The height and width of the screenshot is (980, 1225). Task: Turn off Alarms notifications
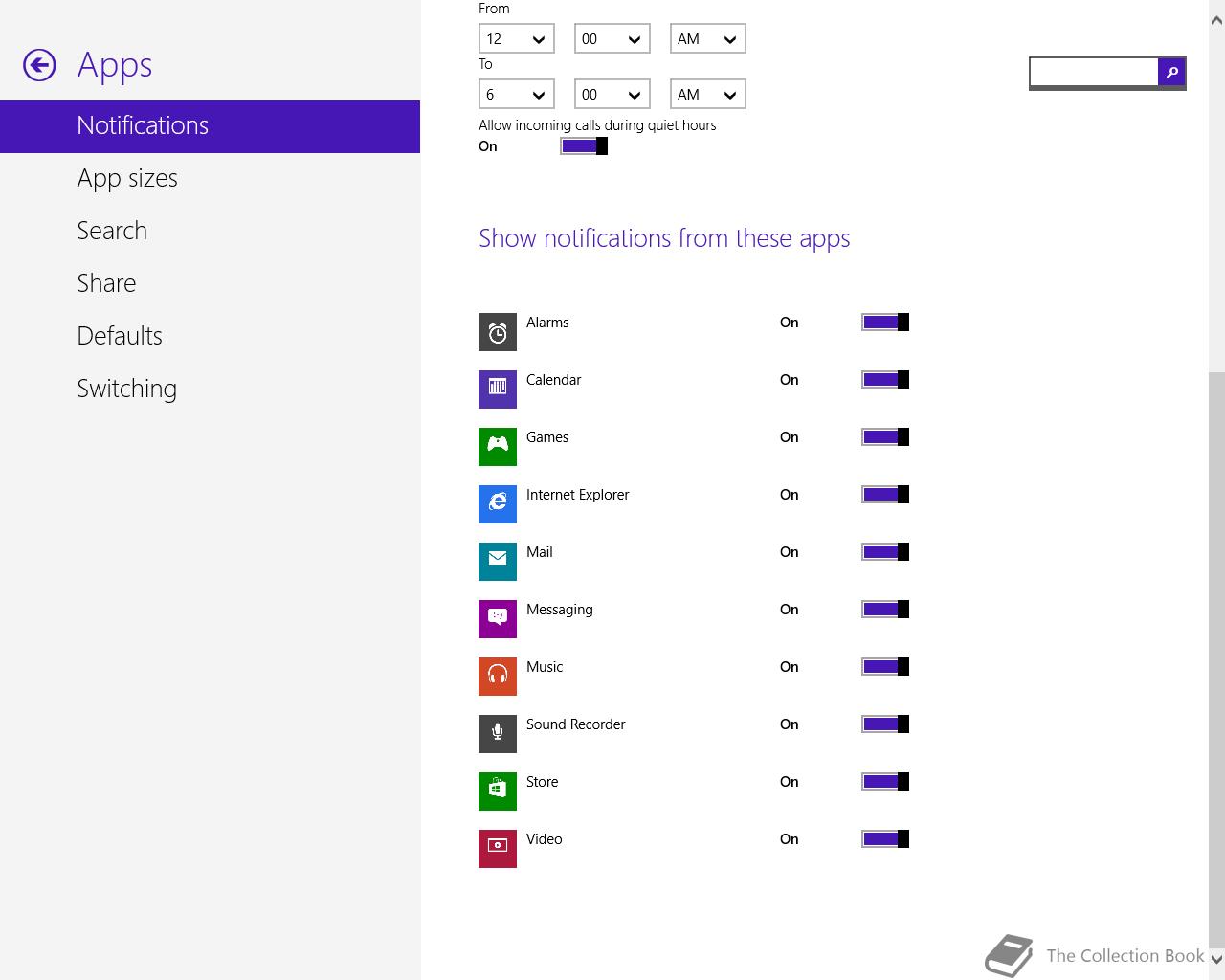[x=885, y=323]
